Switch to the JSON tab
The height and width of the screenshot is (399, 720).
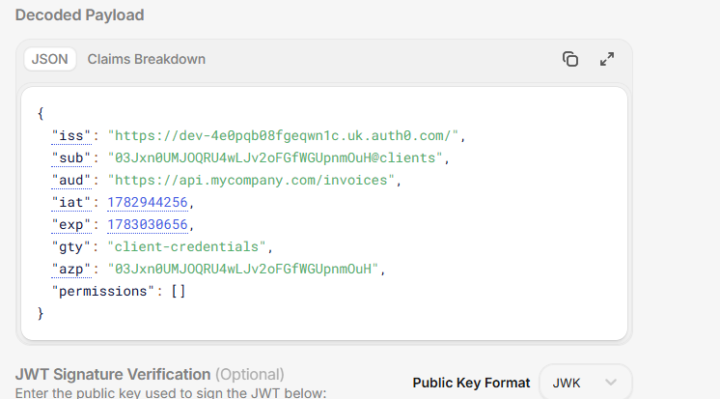point(50,59)
